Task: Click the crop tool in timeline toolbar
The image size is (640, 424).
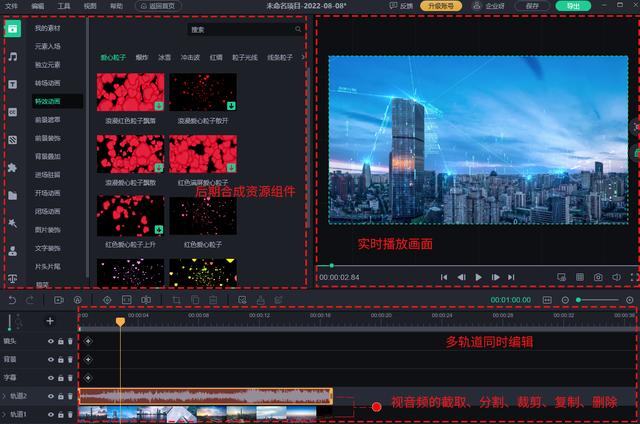Action: 176,300
